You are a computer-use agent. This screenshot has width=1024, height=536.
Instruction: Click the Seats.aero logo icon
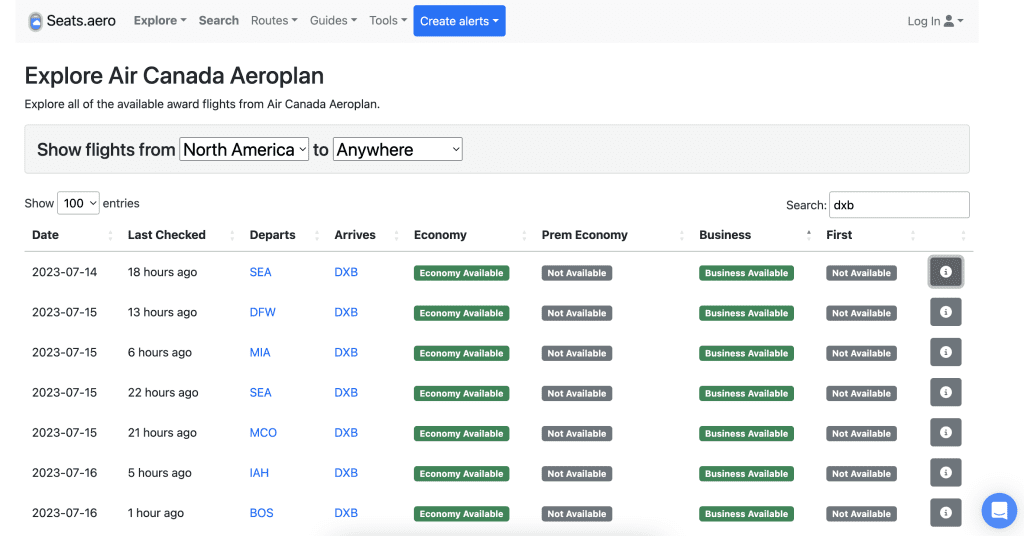pos(35,22)
